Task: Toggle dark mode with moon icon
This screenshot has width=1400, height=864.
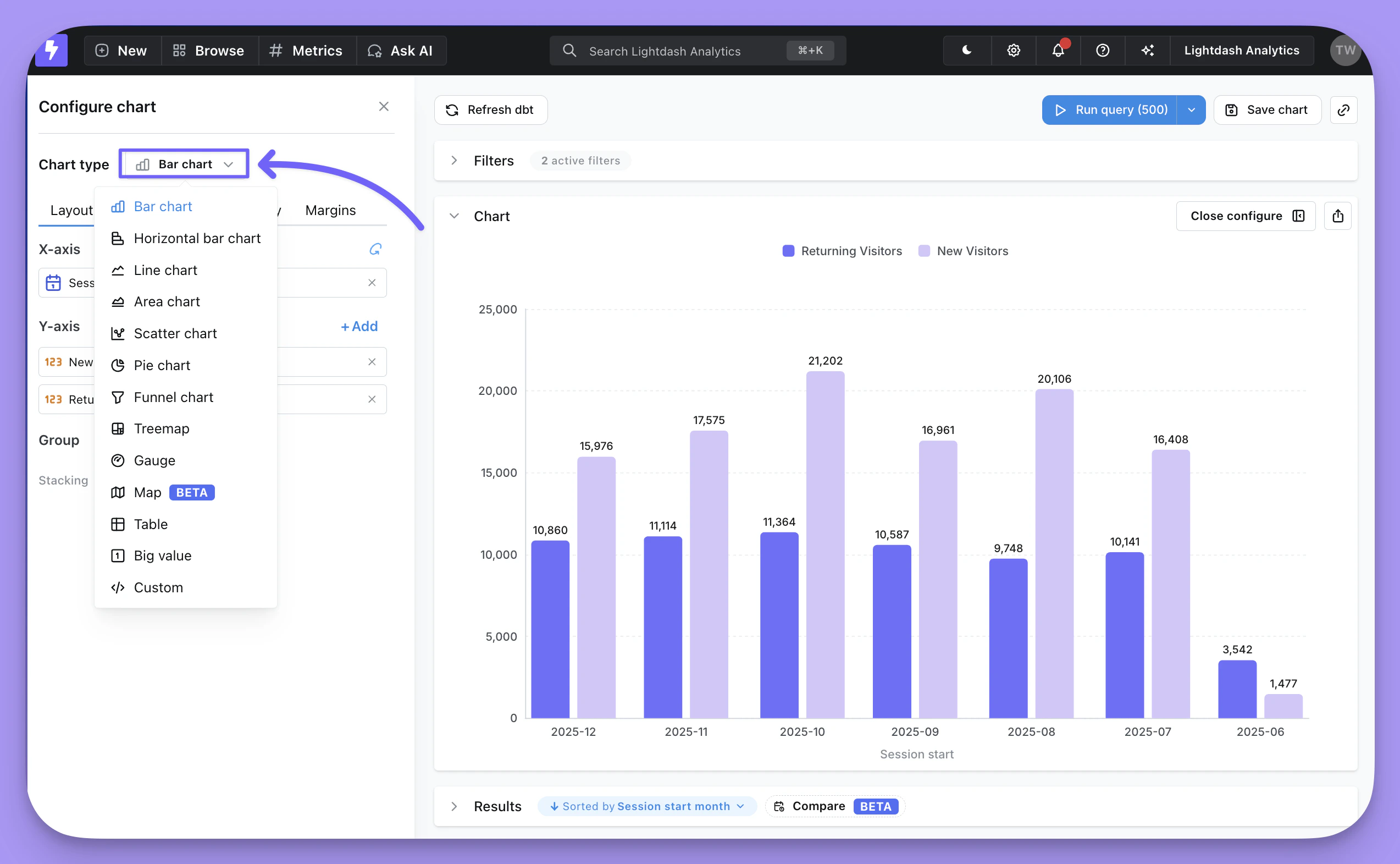Action: [967, 50]
